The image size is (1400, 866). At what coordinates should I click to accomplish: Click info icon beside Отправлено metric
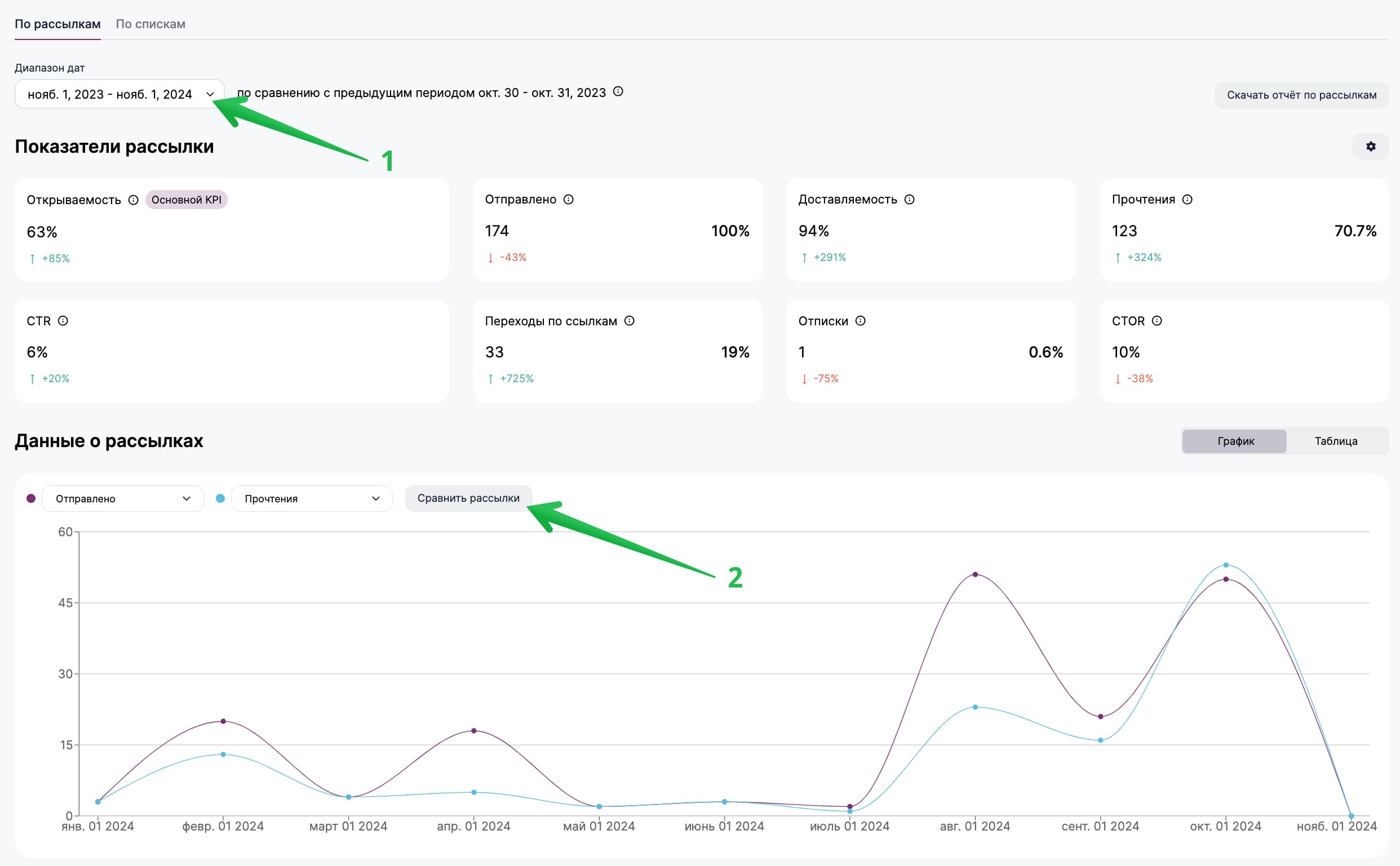point(569,200)
